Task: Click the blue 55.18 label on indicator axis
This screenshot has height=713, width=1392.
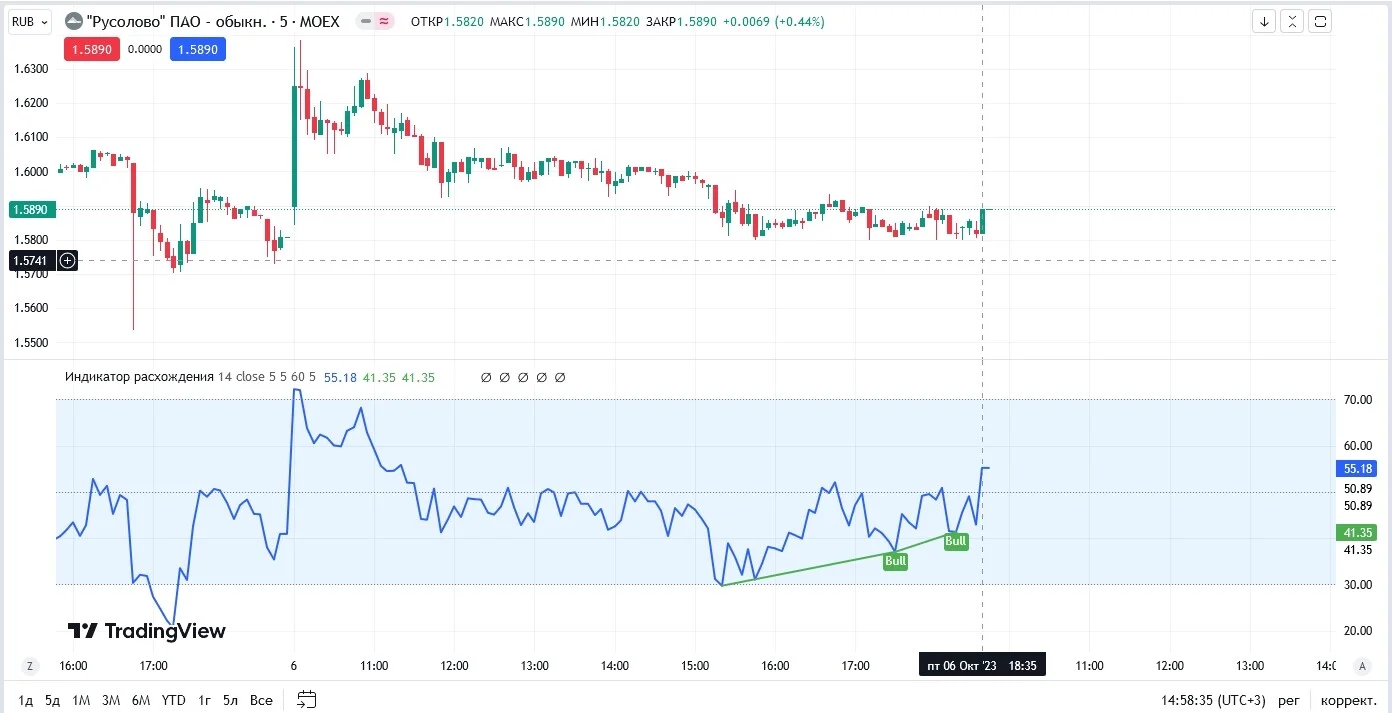Action: (x=1356, y=468)
